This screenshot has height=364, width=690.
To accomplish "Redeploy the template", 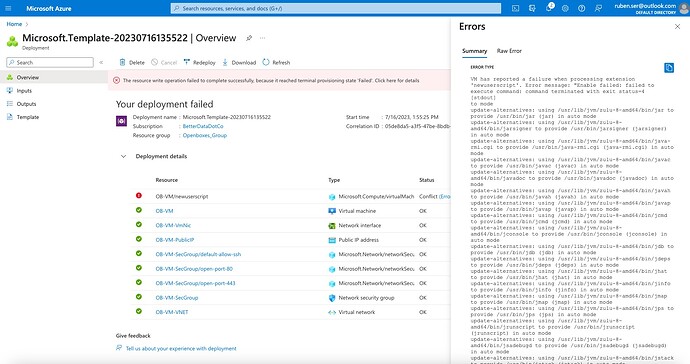I will point(199,63).
